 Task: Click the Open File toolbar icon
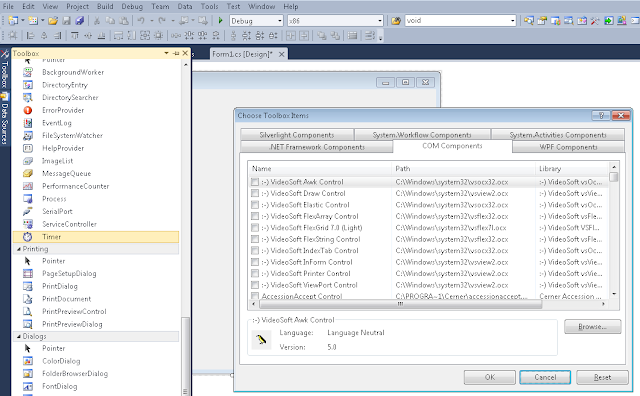tap(53, 20)
